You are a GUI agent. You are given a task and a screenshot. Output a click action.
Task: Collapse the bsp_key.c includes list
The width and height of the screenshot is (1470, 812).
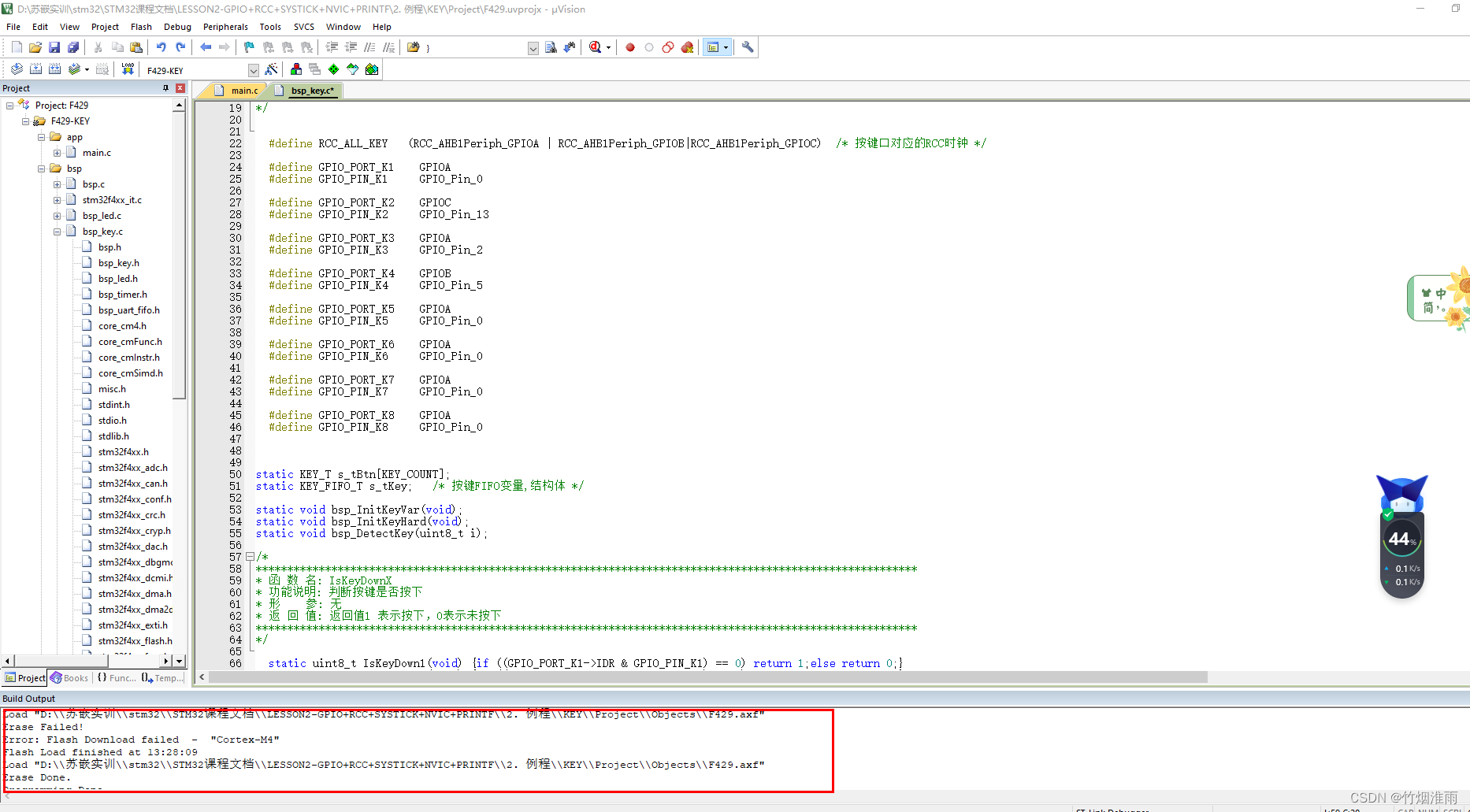57,232
